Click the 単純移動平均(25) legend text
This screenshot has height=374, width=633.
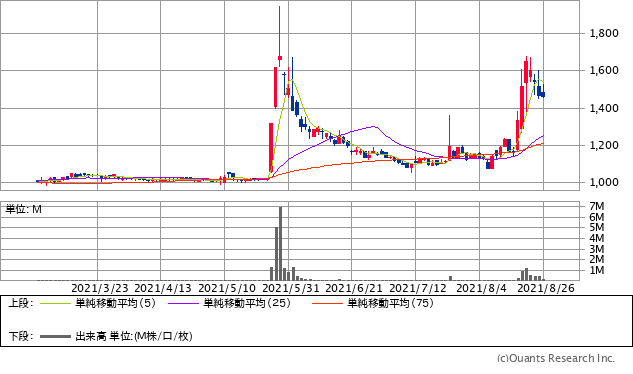(x=247, y=303)
